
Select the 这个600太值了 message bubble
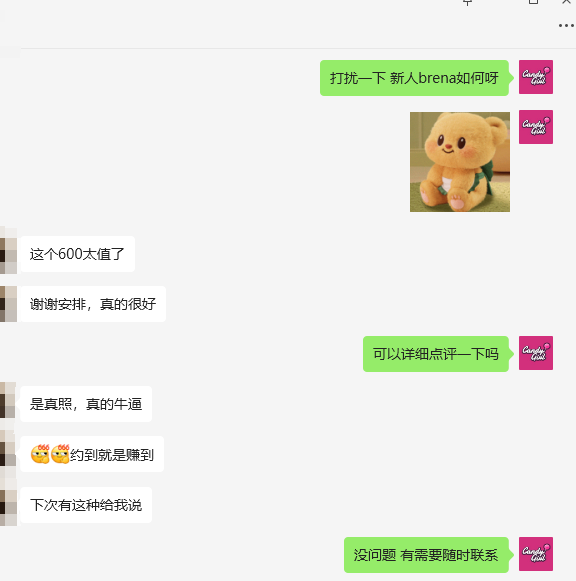pyautogui.click(x=77, y=254)
